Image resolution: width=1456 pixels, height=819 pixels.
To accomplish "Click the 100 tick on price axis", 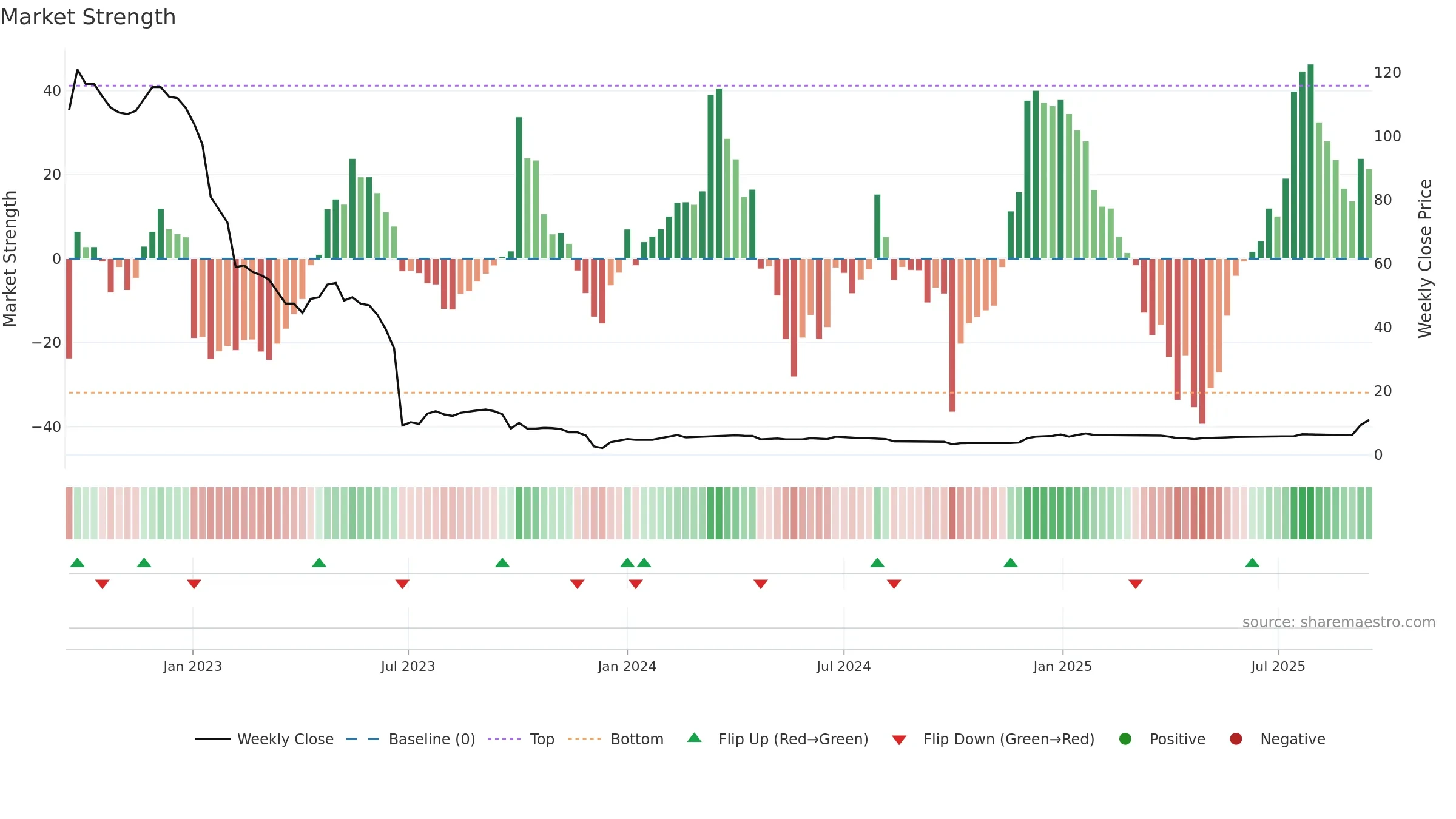I will click(1387, 136).
